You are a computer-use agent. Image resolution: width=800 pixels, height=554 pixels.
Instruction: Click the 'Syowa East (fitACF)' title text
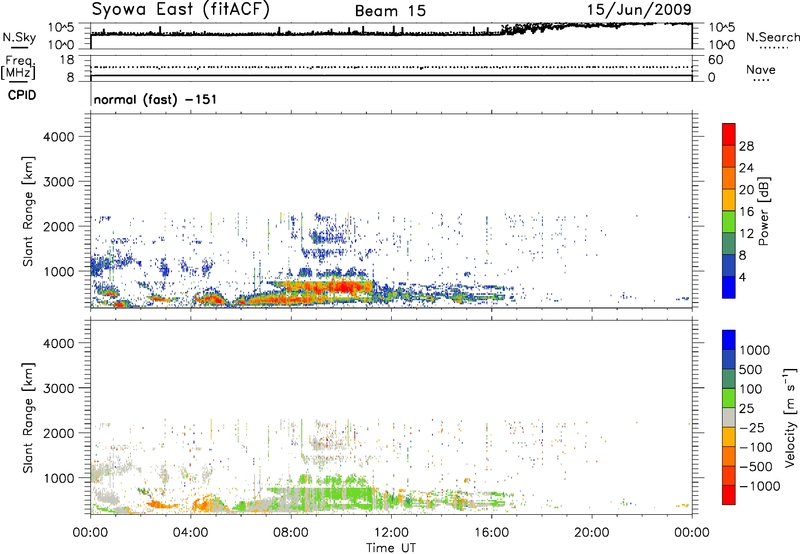pos(180,10)
